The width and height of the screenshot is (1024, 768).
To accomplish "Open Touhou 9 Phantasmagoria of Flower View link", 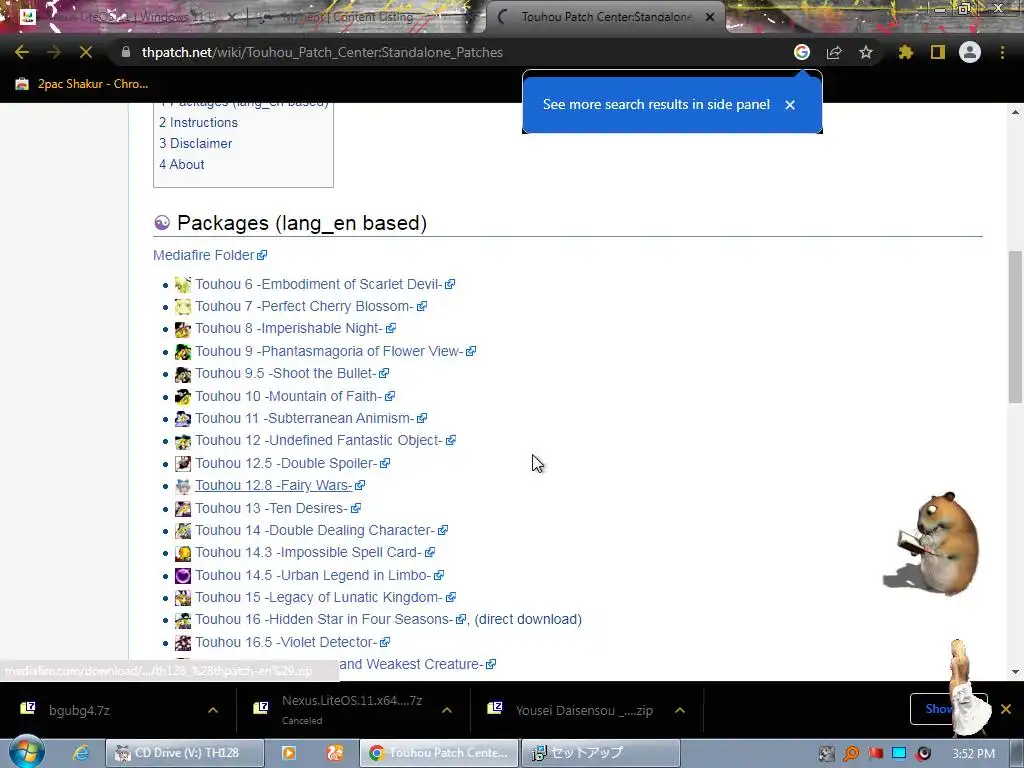I will point(335,351).
